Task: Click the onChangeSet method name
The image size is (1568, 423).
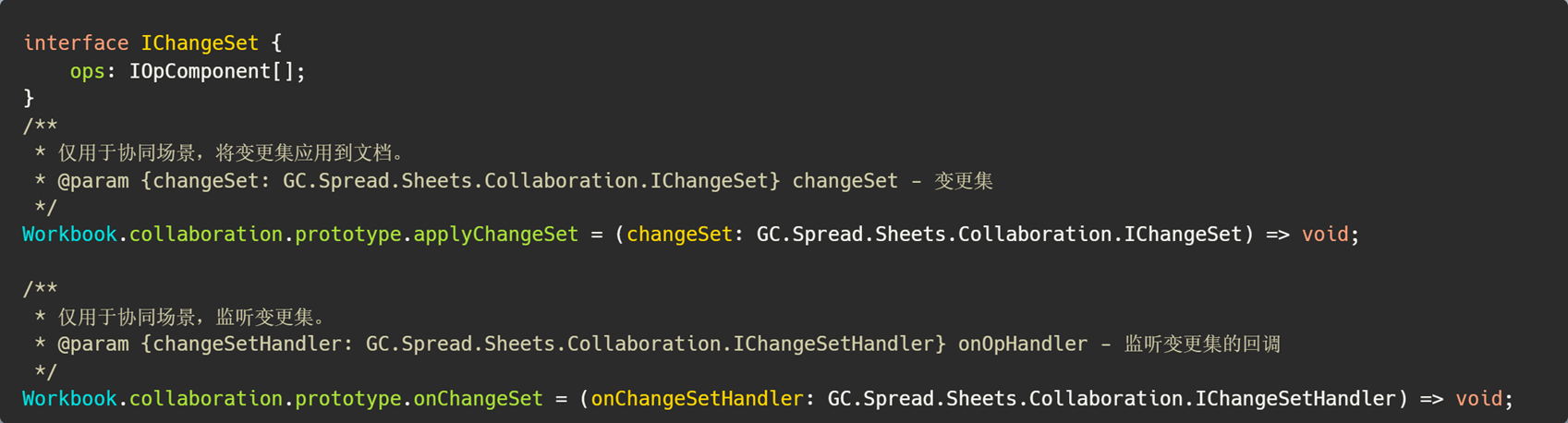Action: (x=479, y=399)
